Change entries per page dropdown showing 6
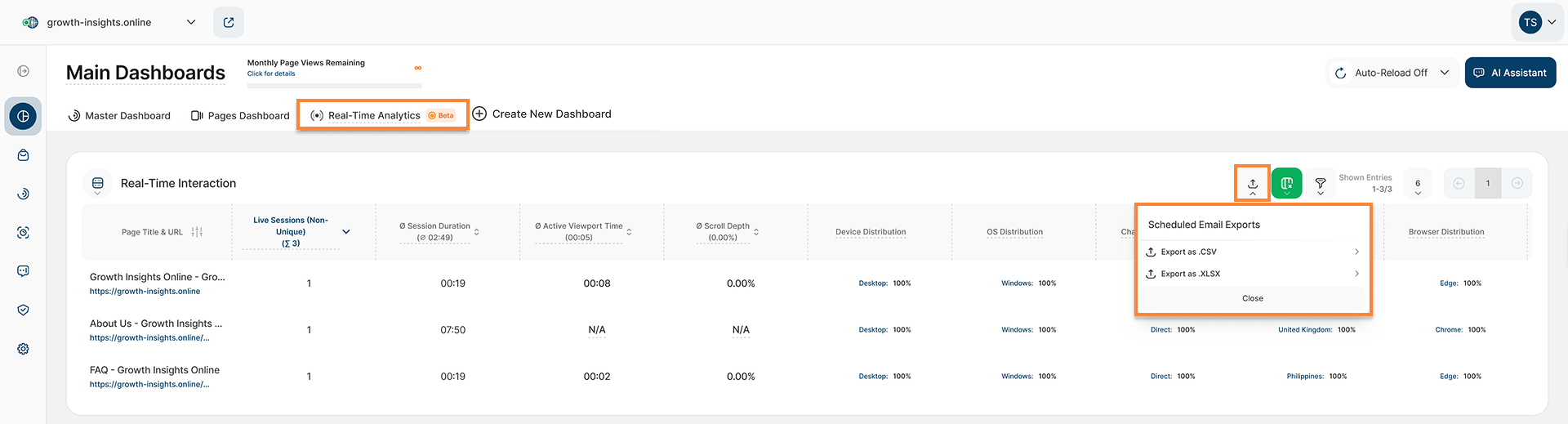This screenshot has height=424, width=1568. (x=1418, y=184)
